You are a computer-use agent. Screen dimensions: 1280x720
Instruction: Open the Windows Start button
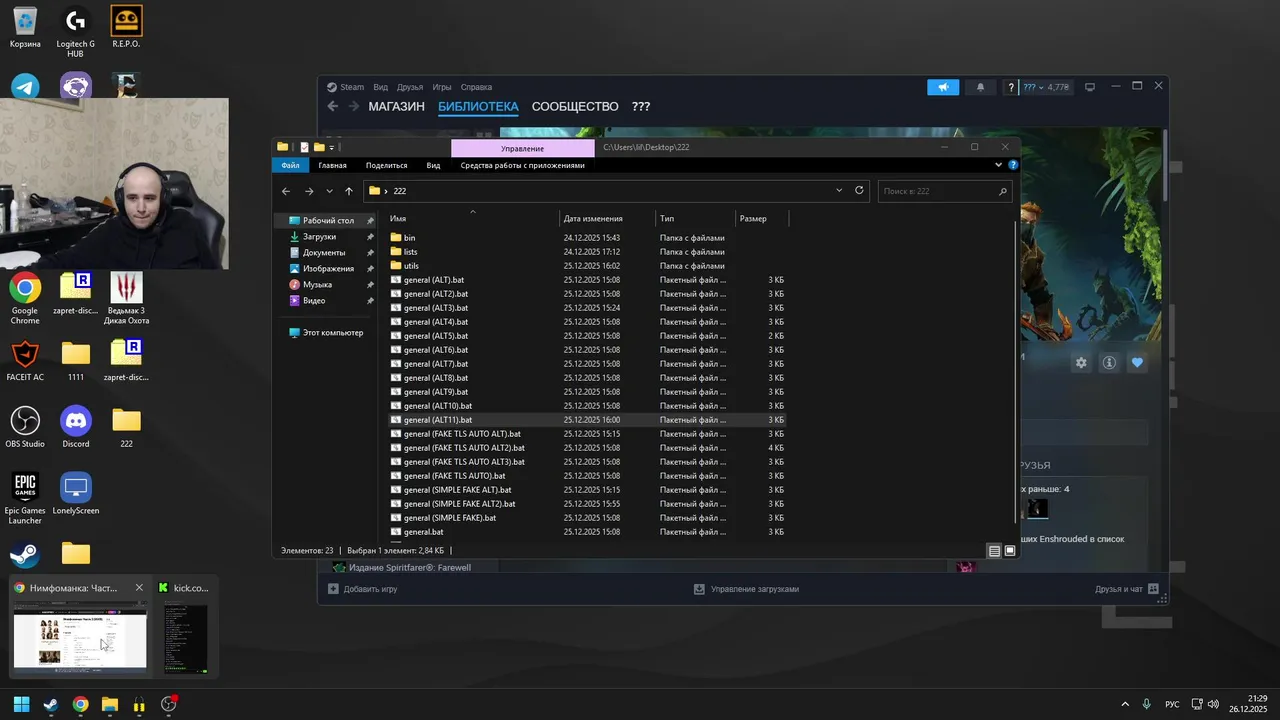[x=21, y=704]
